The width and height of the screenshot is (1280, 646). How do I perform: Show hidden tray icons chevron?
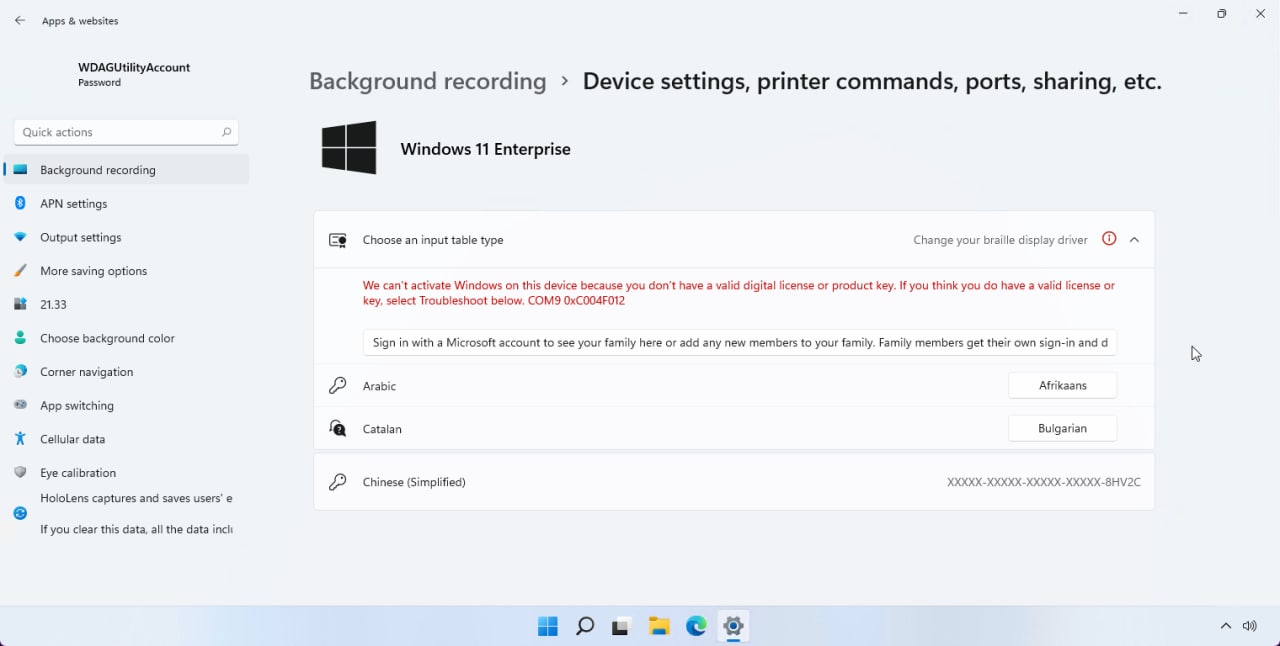point(1225,626)
